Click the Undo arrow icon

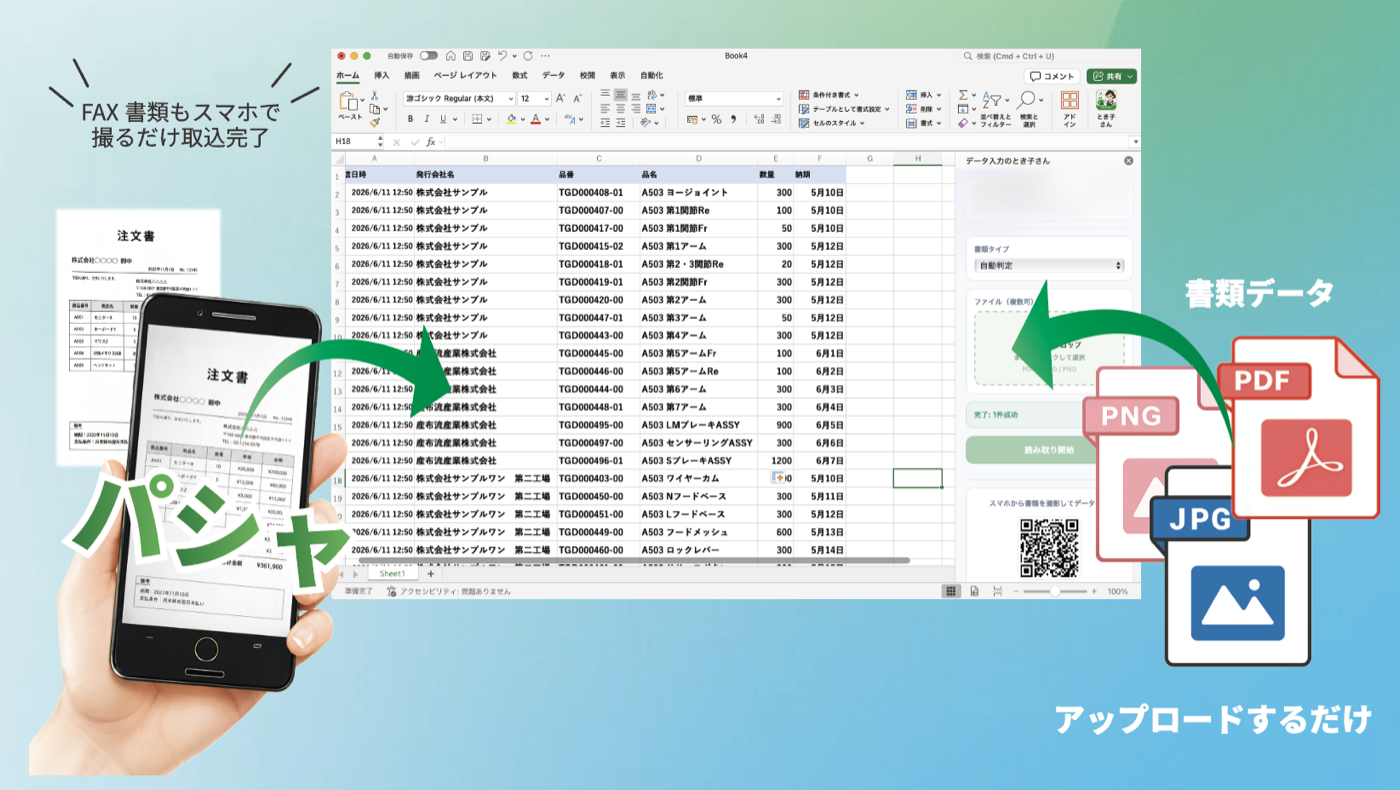[502, 56]
